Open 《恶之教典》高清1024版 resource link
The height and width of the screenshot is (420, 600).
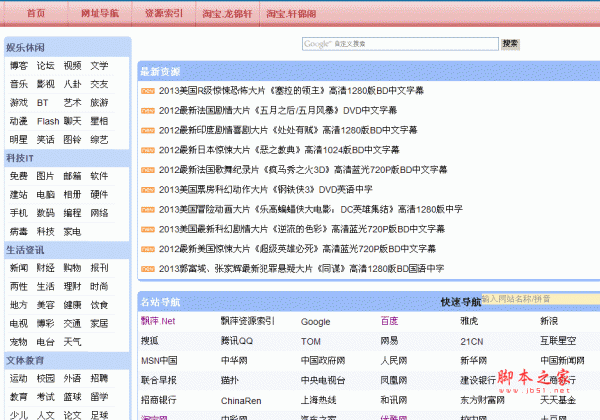point(279,150)
